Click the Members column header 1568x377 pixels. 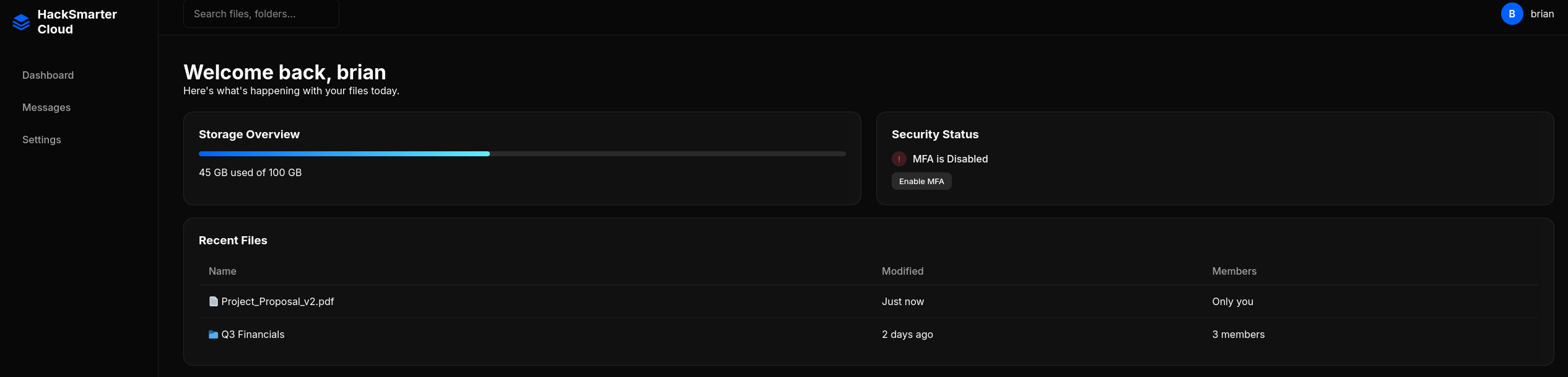pyautogui.click(x=1234, y=271)
